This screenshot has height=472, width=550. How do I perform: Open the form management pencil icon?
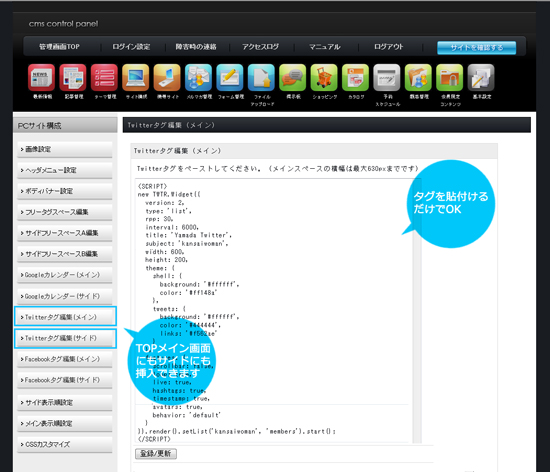click(230, 77)
